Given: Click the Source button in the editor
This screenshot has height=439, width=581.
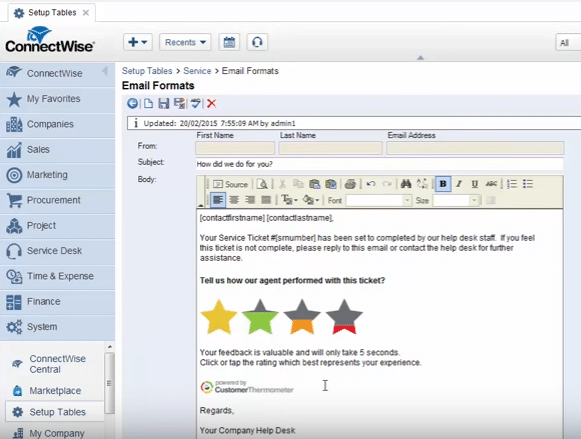Looking at the screenshot, I should [230, 184].
